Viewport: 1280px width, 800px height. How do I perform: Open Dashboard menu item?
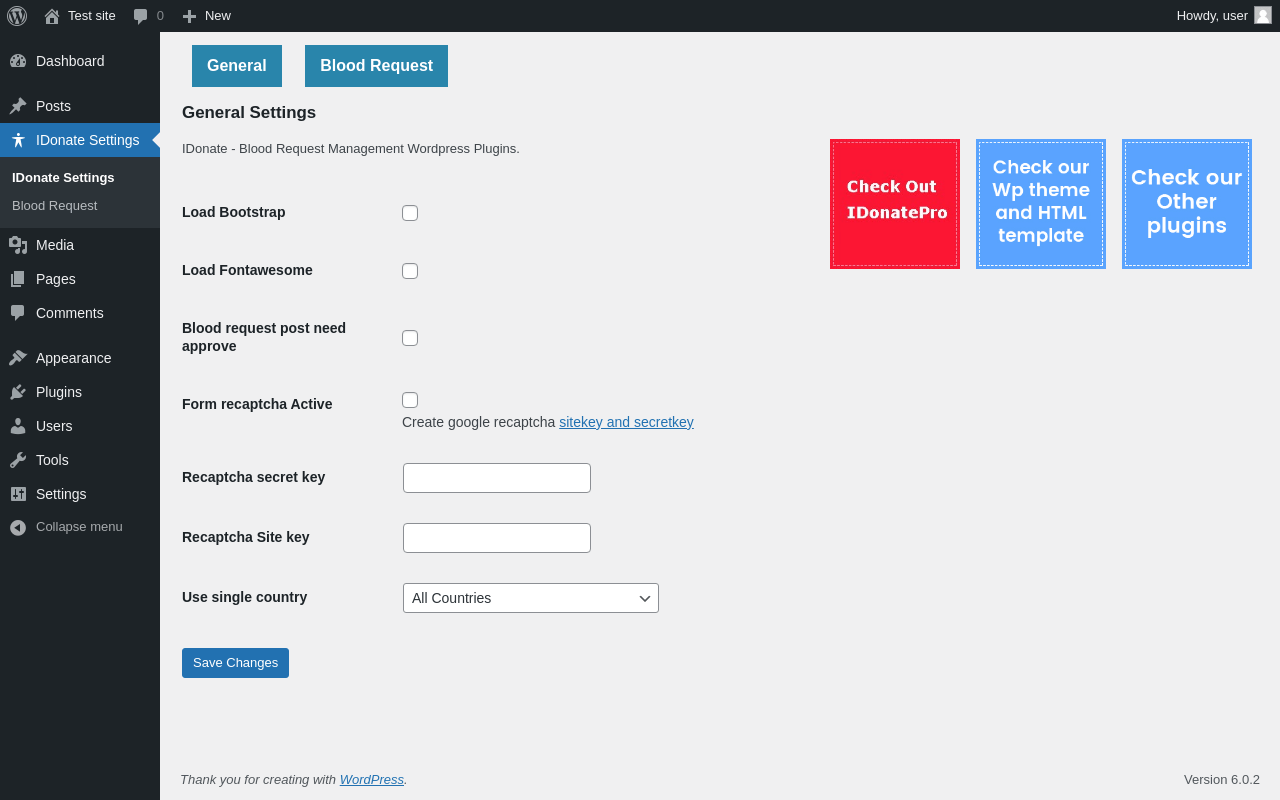coord(80,61)
